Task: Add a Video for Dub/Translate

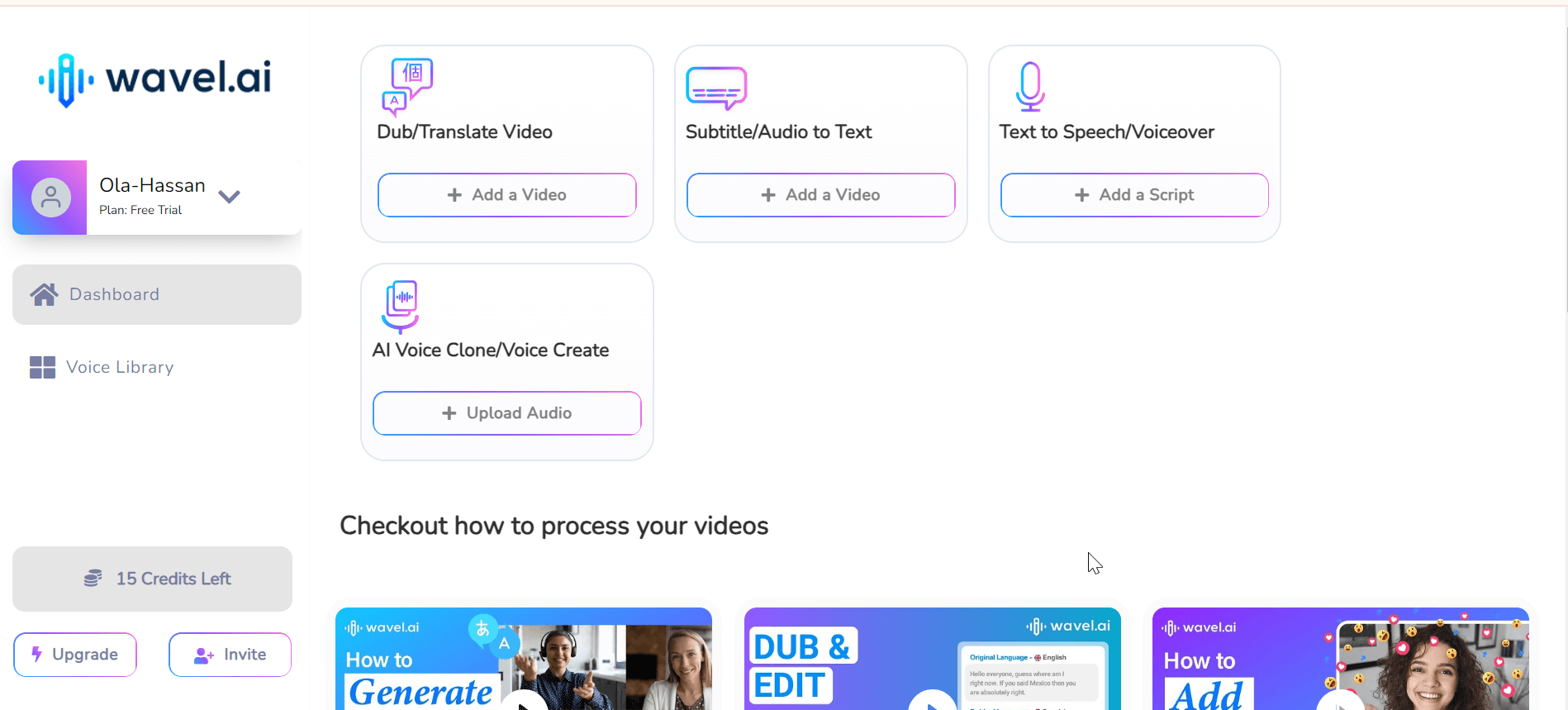Action: (x=507, y=195)
